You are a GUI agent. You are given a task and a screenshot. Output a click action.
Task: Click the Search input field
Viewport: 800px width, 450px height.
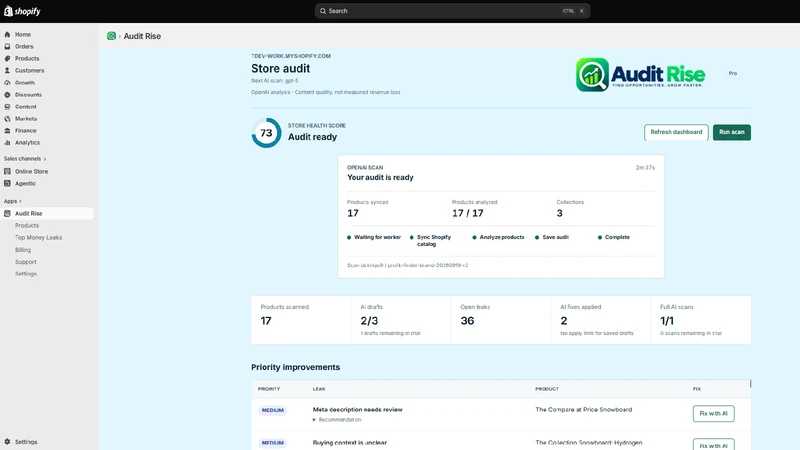(x=453, y=11)
